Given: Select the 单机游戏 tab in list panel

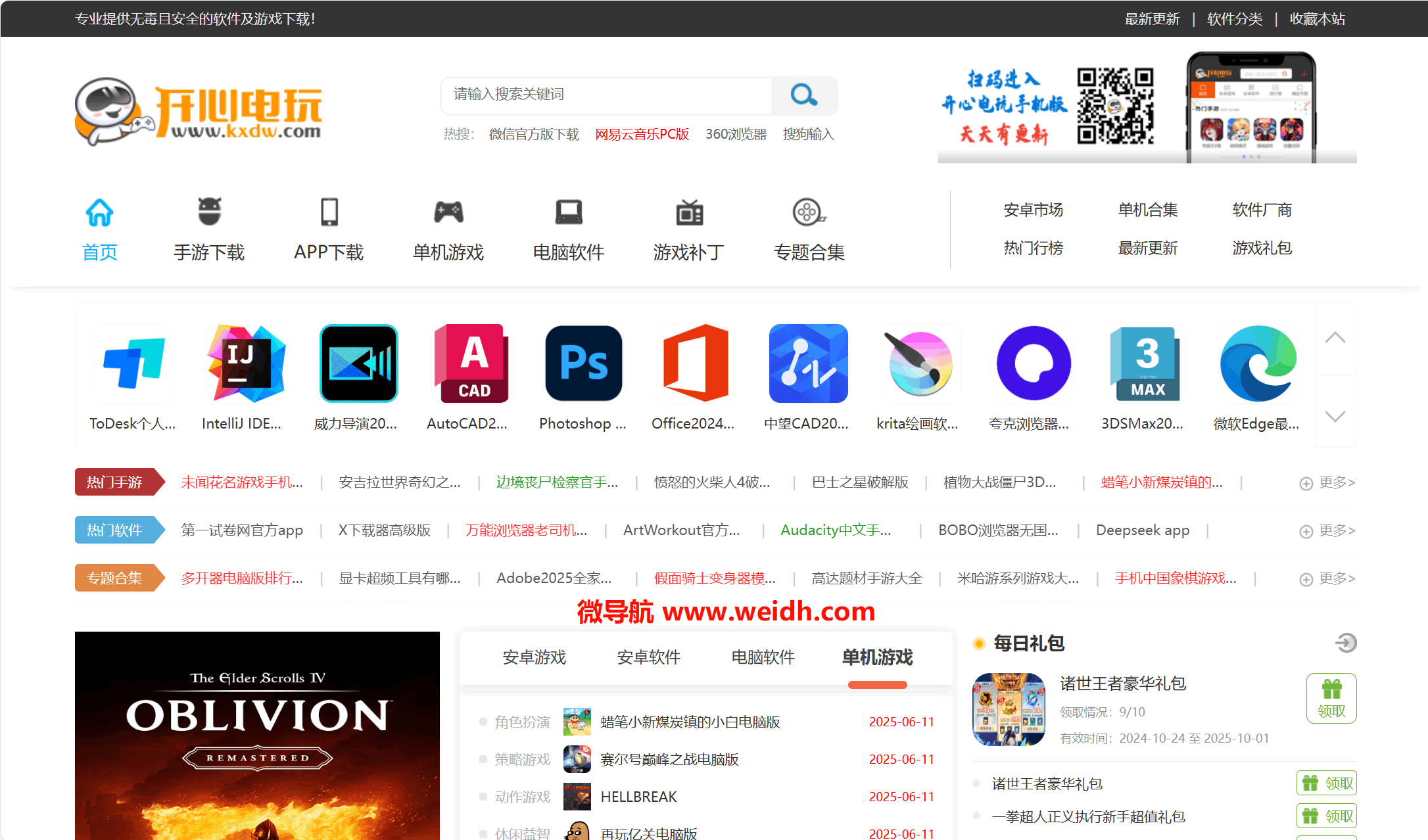Looking at the screenshot, I should [877, 657].
